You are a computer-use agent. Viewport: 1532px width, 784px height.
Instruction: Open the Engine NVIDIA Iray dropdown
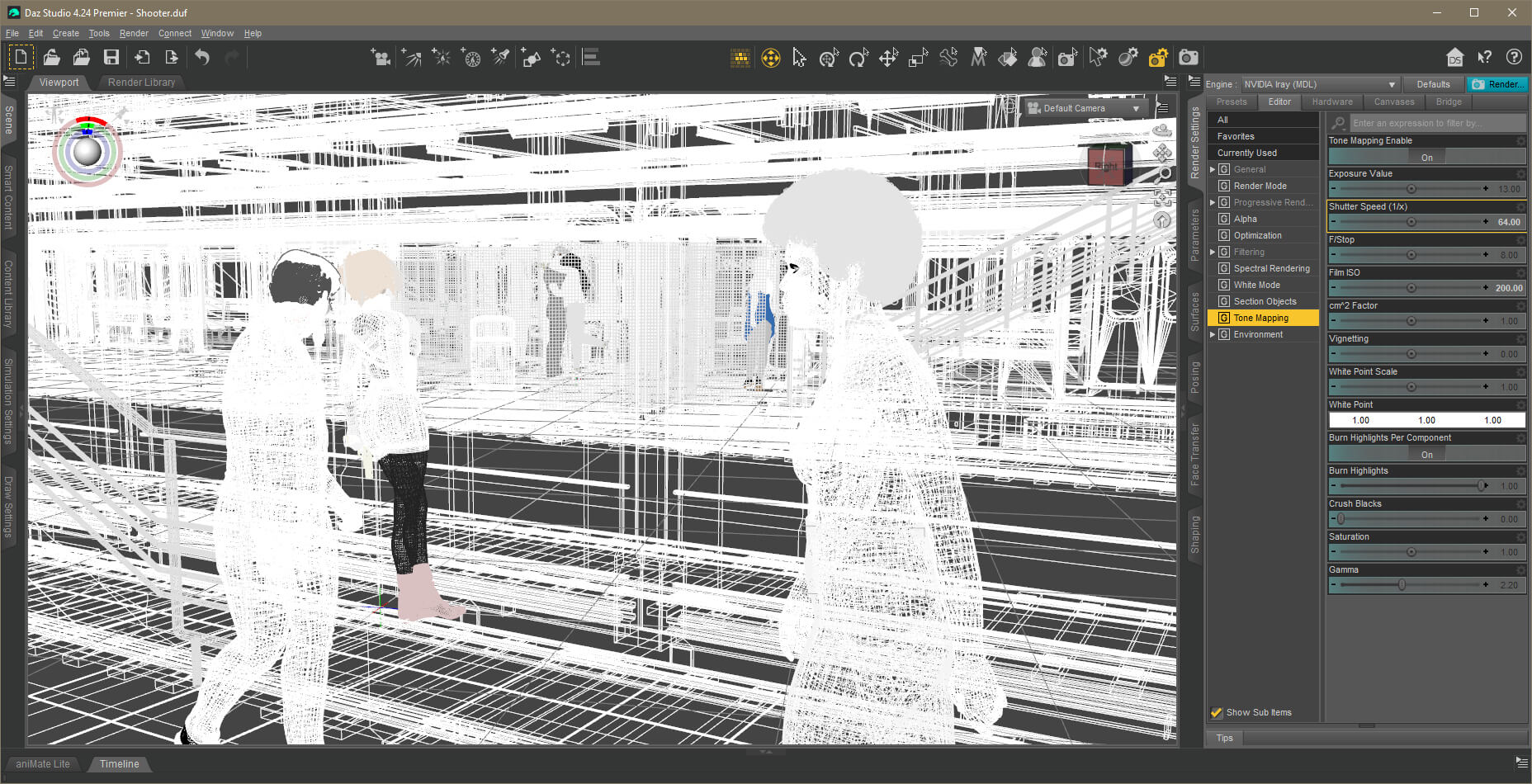tap(1320, 84)
